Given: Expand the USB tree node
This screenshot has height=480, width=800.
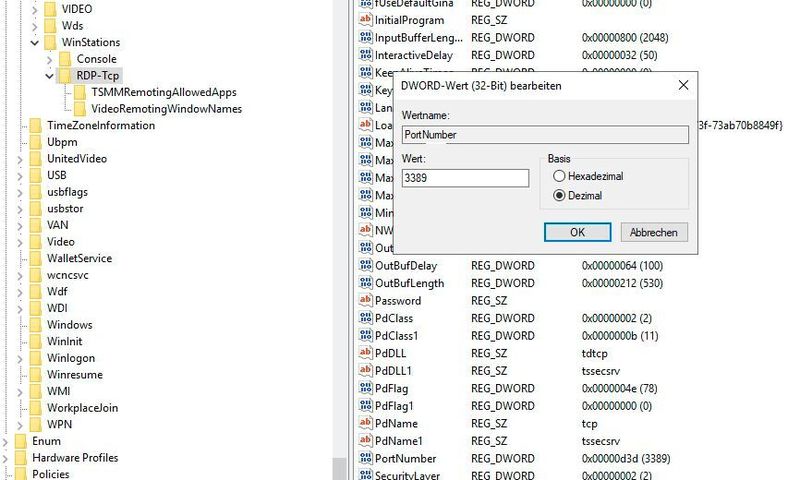Looking at the screenshot, I should click(20, 176).
